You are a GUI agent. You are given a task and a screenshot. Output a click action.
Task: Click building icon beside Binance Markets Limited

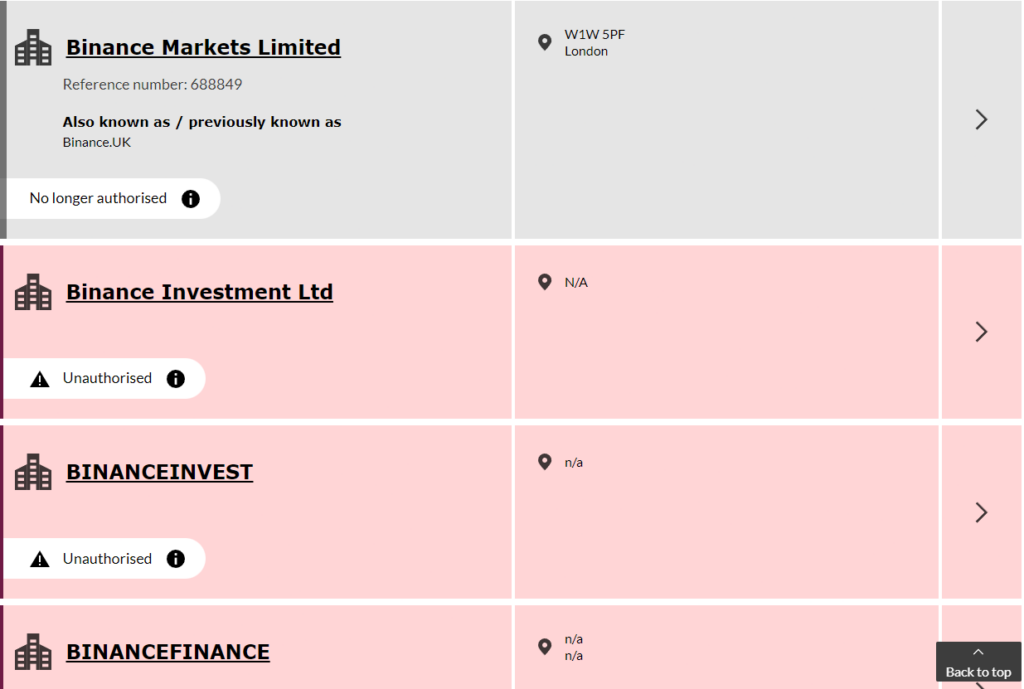point(33,48)
